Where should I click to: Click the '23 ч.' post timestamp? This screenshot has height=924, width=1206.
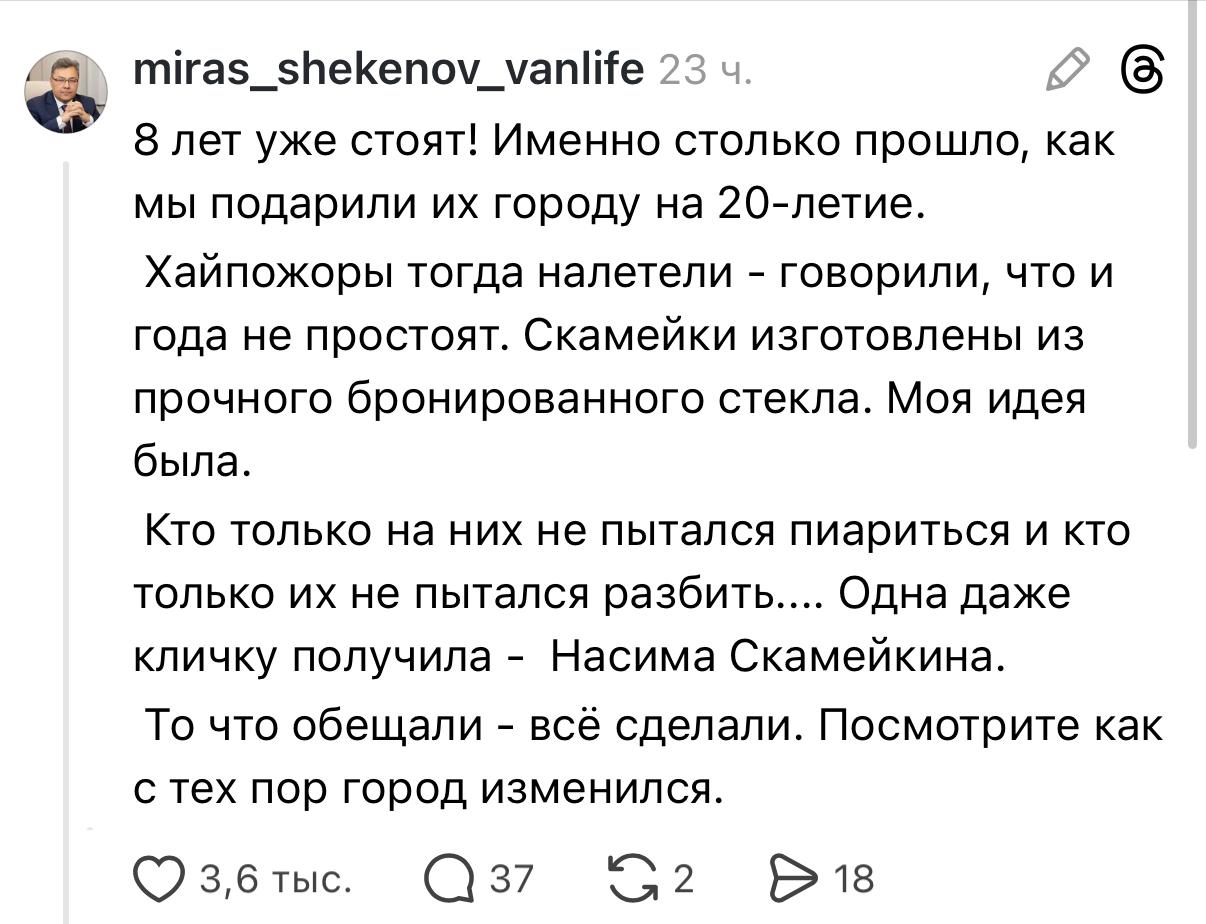707,71
